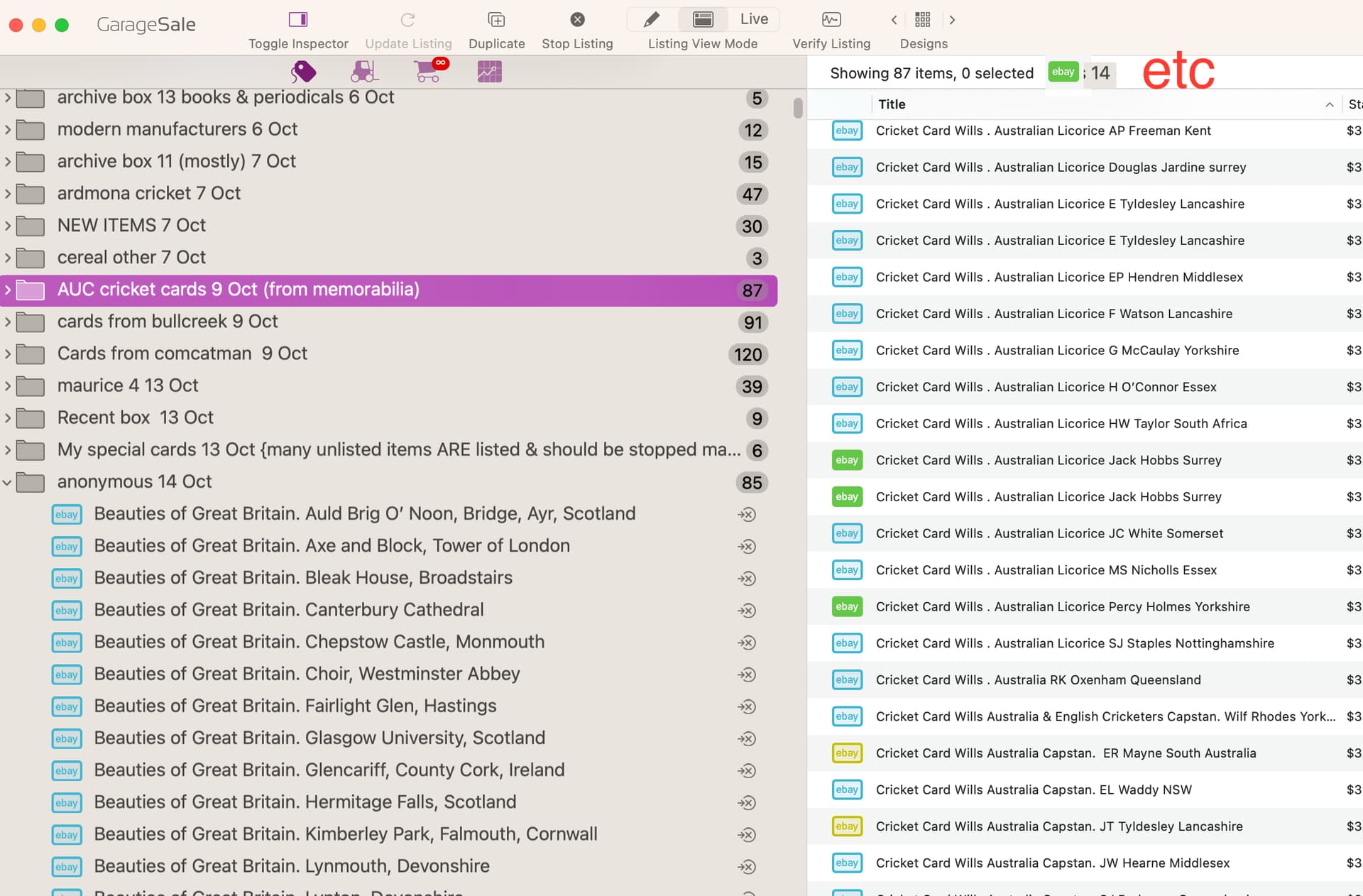Select Recent box 13 Oct folder
Viewport: 1363px width, 896px height.
point(388,417)
